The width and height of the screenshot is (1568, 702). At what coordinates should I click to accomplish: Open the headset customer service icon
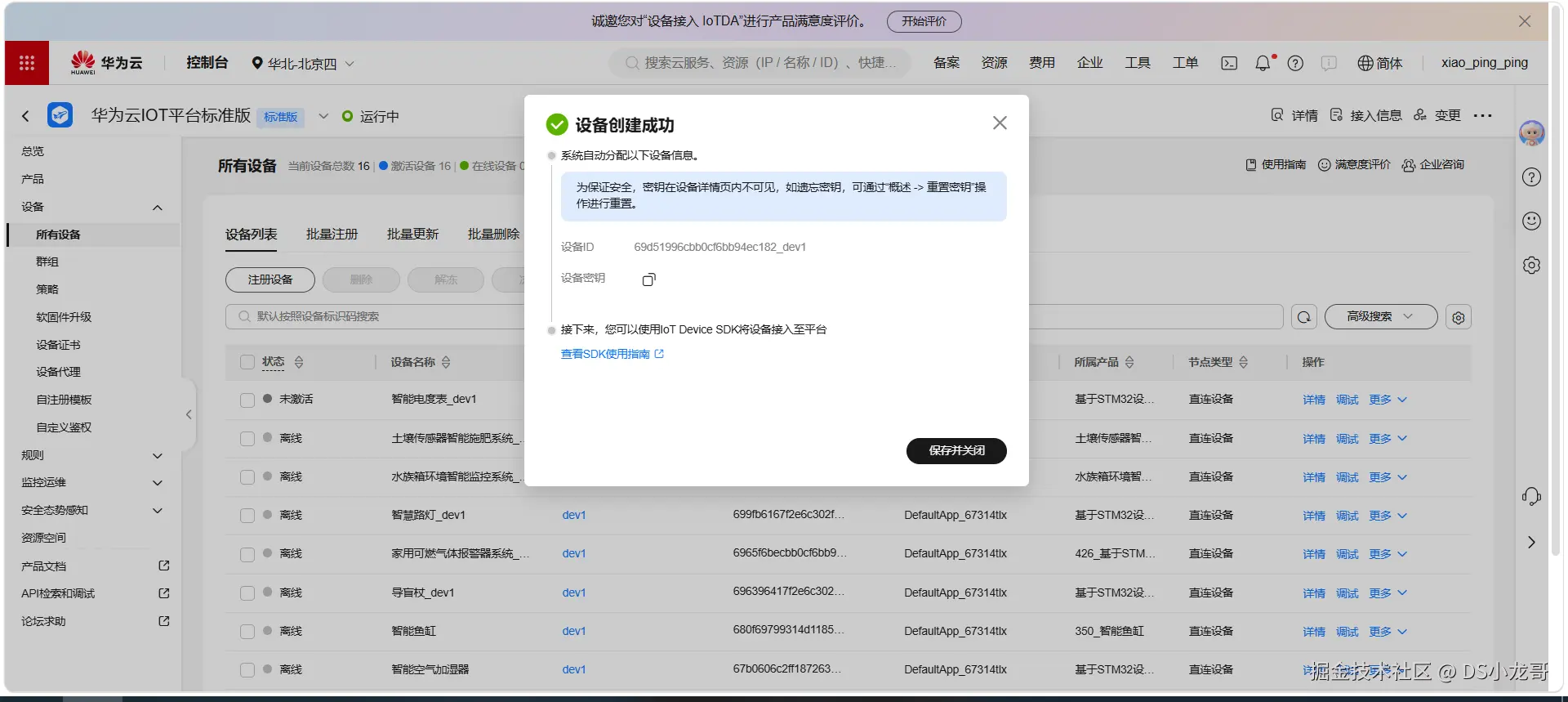click(x=1531, y=496)
